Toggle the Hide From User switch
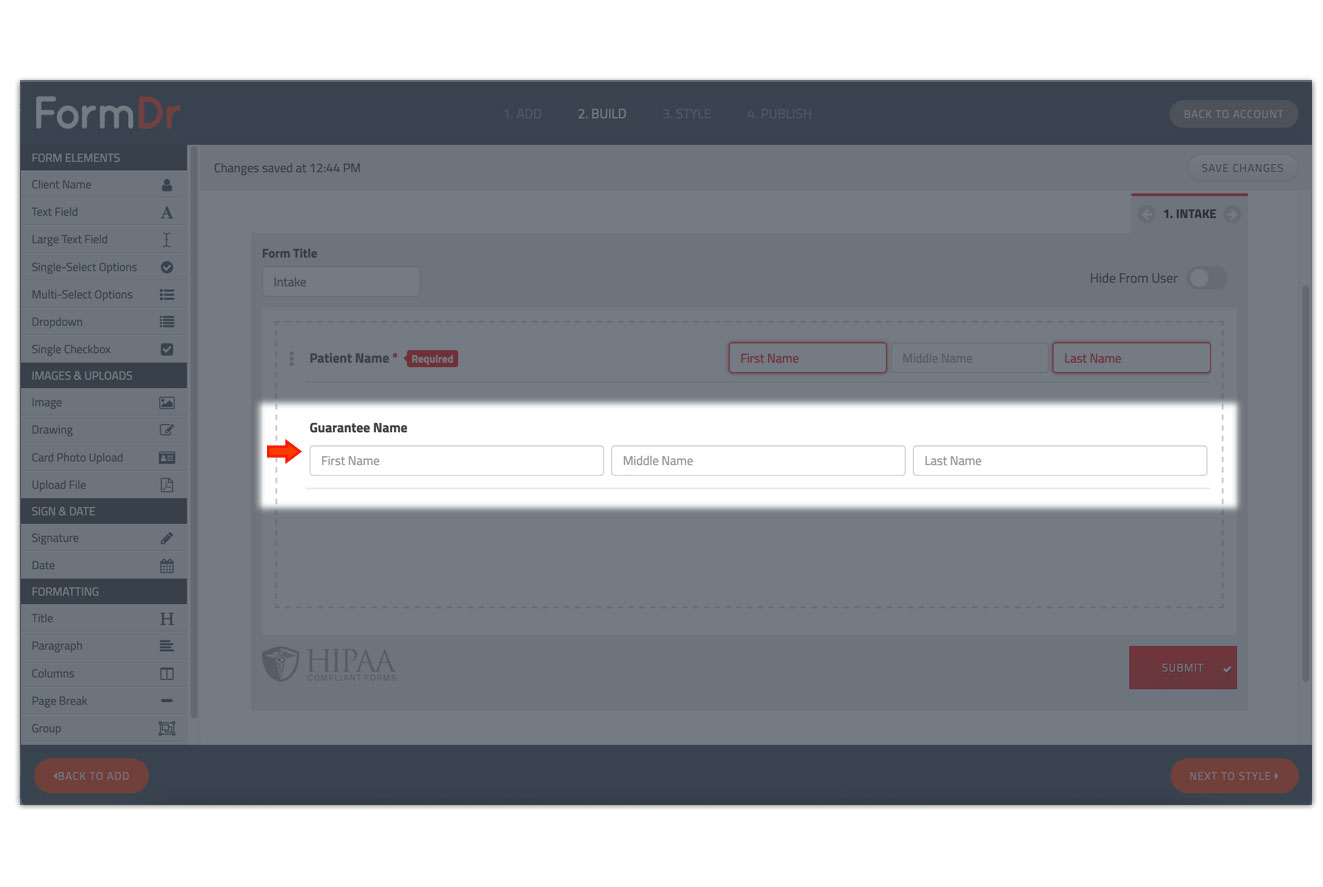The height and width of the screenshot is (887, 1323). coord(1207,279)
